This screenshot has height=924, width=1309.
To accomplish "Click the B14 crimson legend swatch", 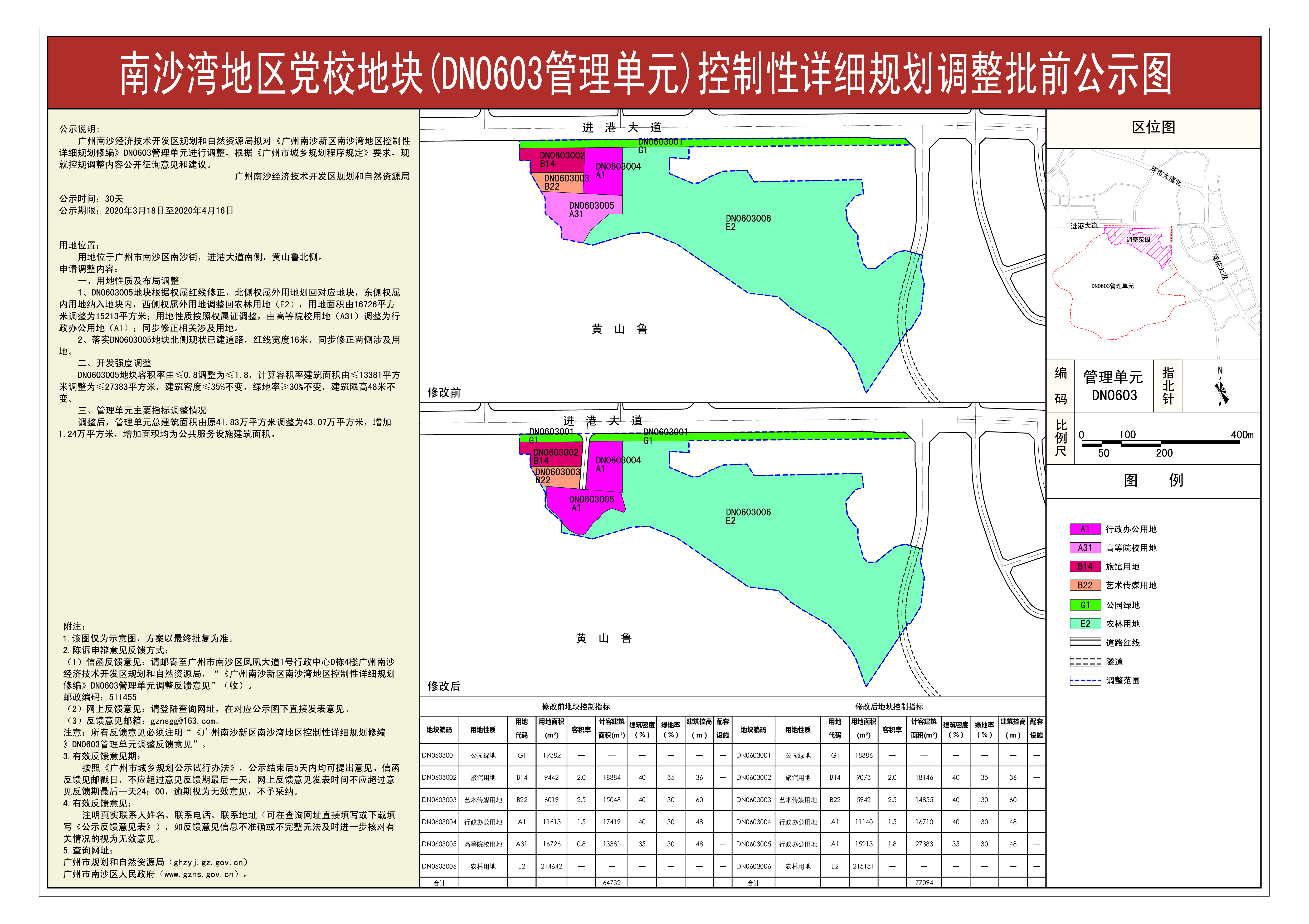I will [x=1085, y=567].
